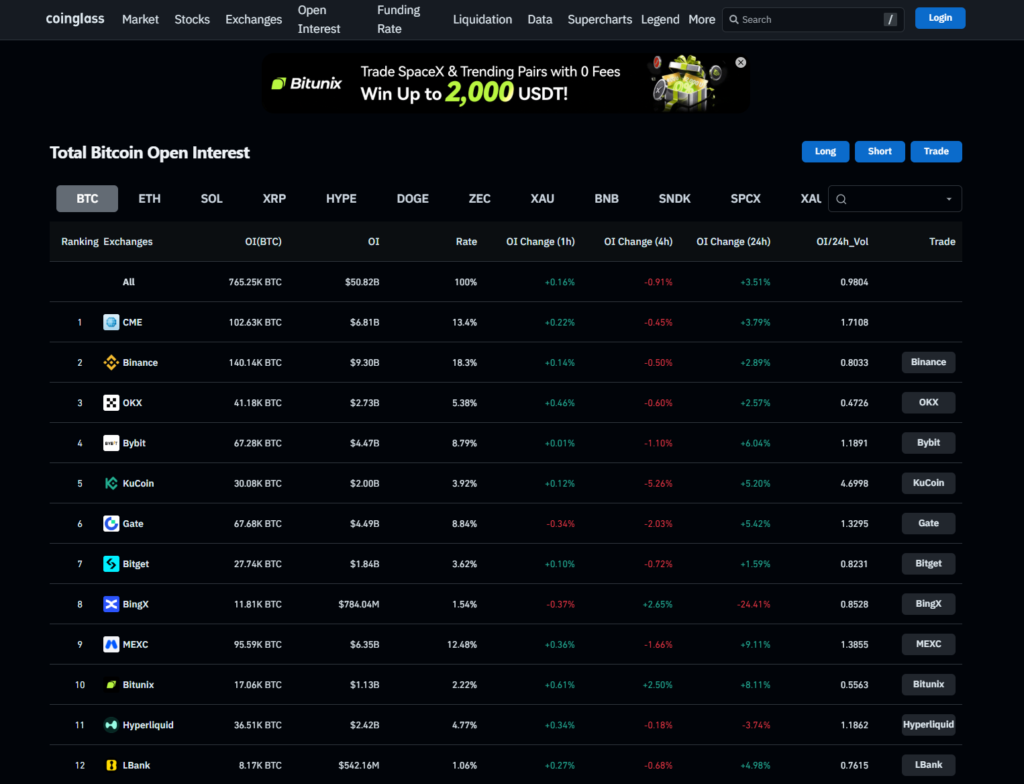Open the Legend menu
1024x784 pixels.
click(x=660, y=20)
